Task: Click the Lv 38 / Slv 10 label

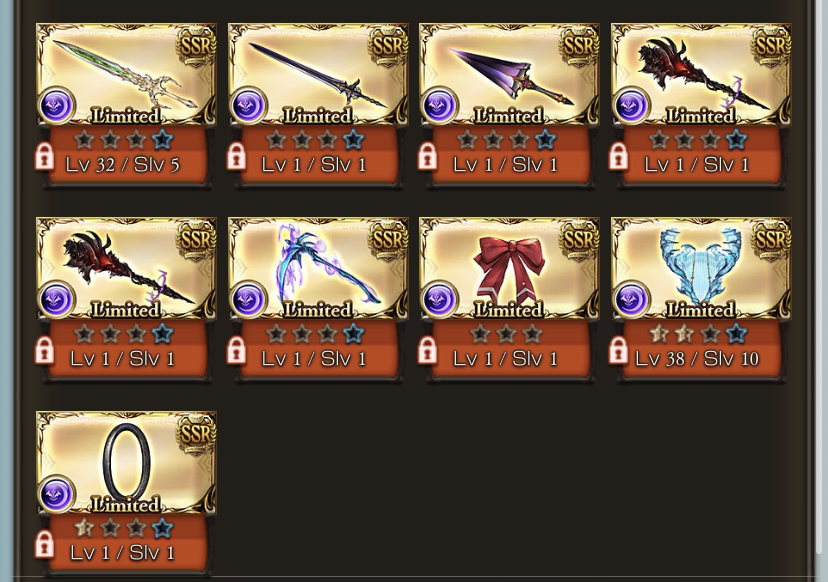Action: click(697, 359)
